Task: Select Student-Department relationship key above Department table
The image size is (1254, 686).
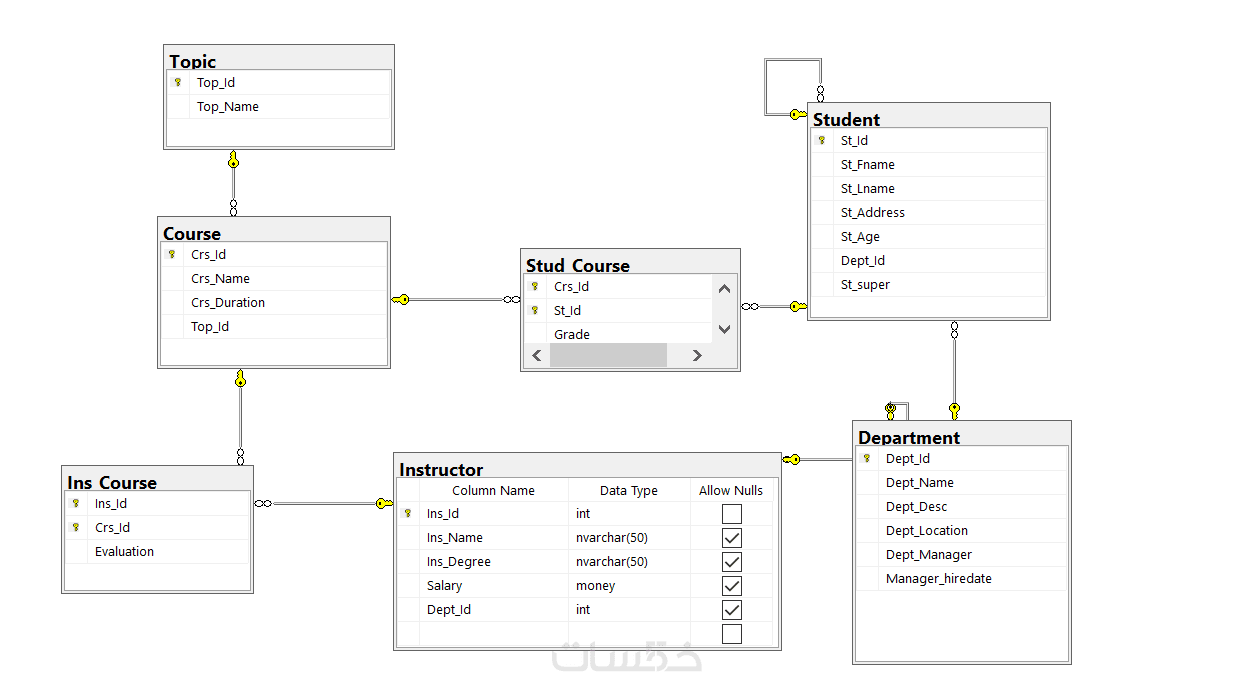Action: [954, 410]
